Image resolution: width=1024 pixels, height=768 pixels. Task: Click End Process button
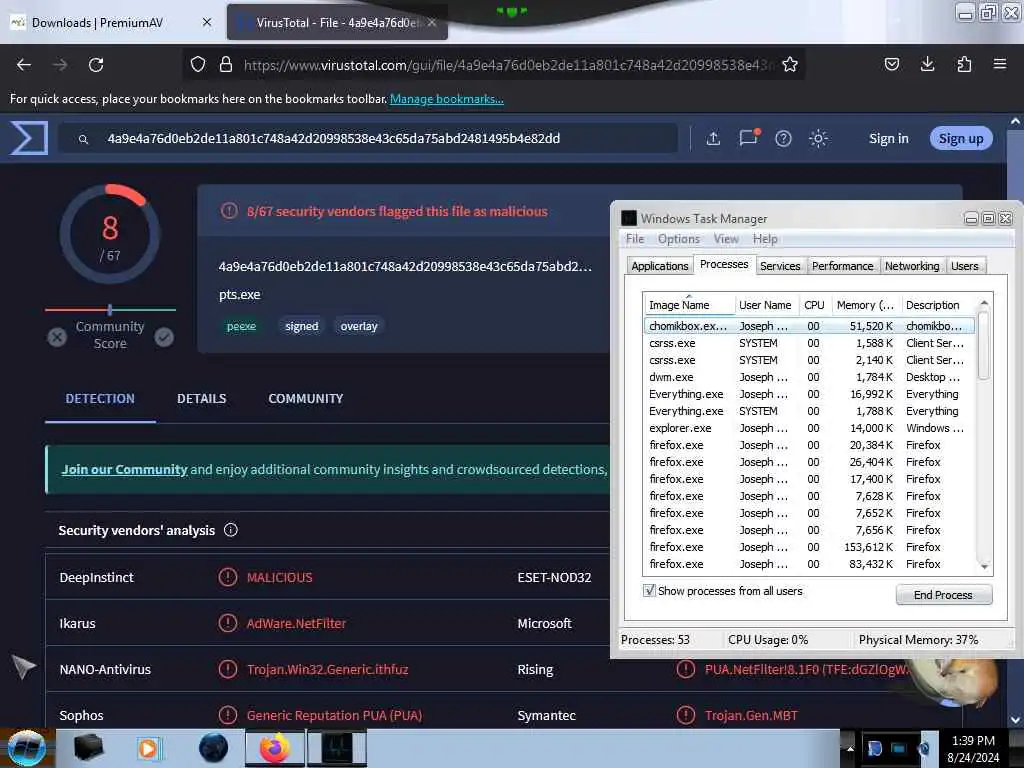(944, 595)
